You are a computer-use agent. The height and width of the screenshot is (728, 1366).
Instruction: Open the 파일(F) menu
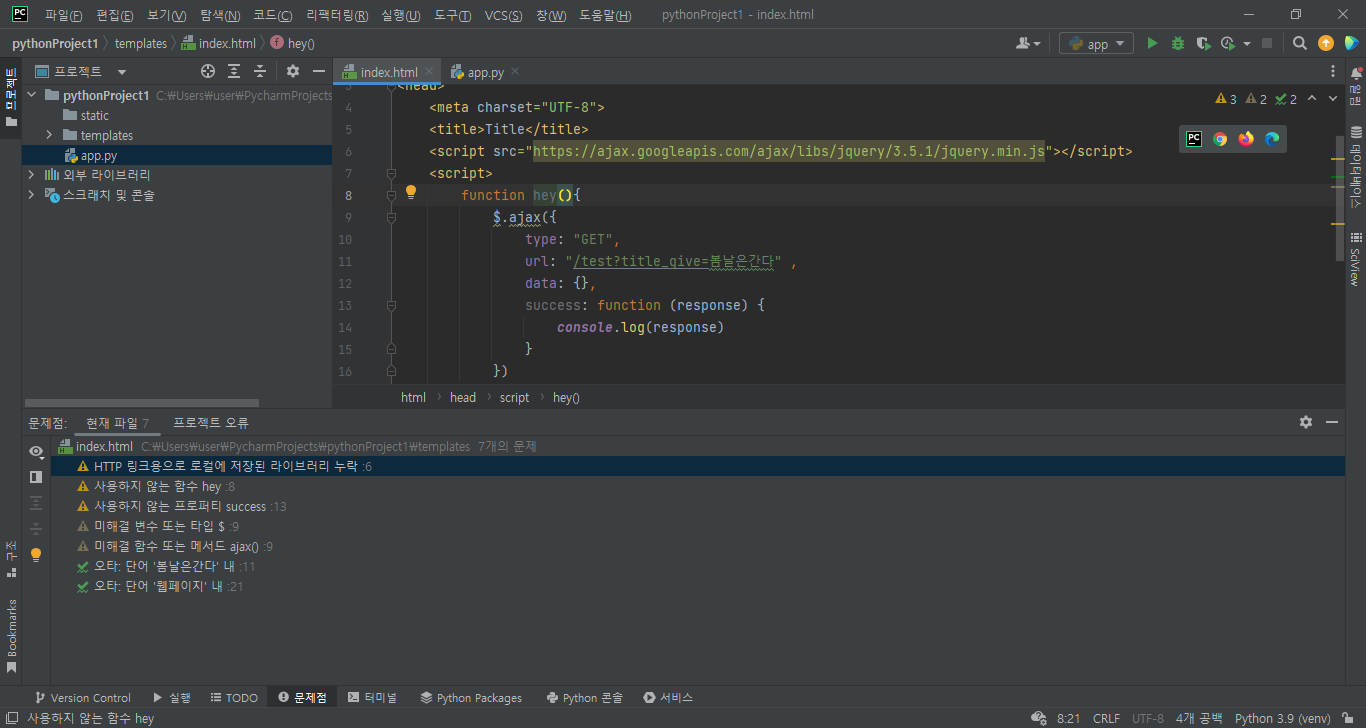64,15
